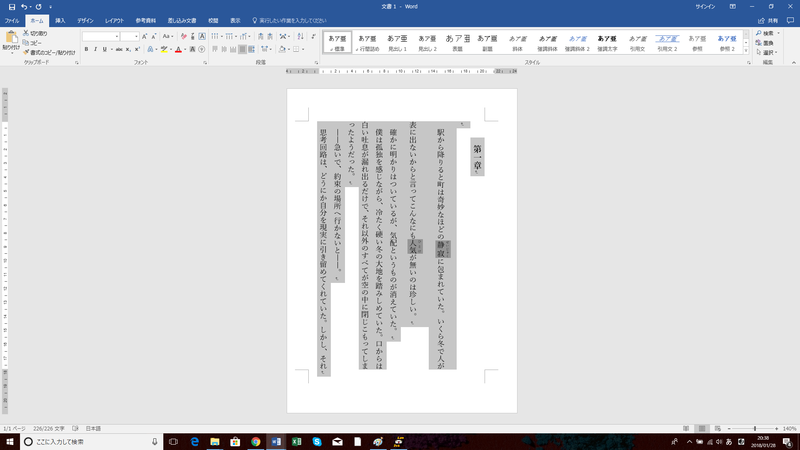
Task: Click サインイン (Sign in)
Action: (705, 7)
